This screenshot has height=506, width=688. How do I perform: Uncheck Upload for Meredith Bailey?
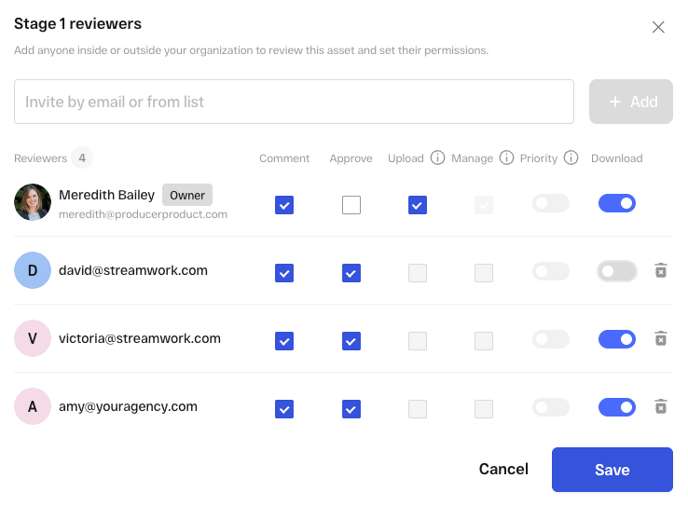pyautogui.click(x=418, y=205)
